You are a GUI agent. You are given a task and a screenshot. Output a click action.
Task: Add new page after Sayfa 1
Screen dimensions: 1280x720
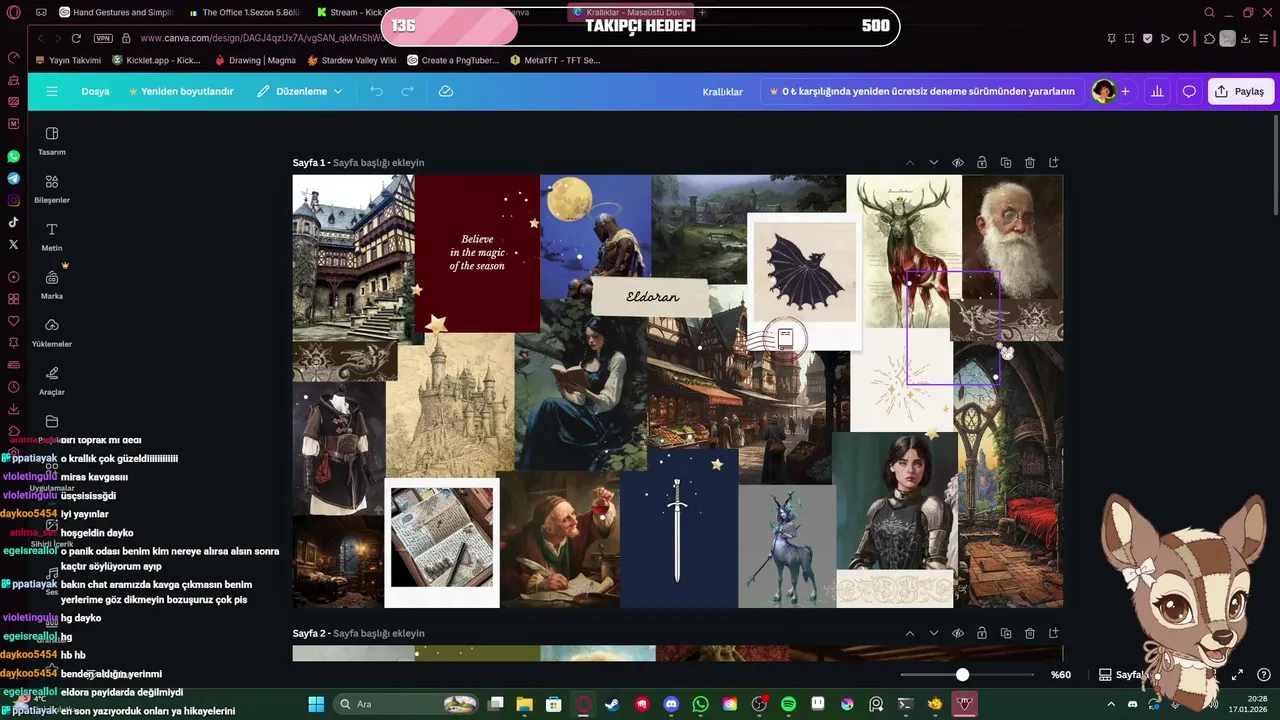click(x=1054, y=162)
